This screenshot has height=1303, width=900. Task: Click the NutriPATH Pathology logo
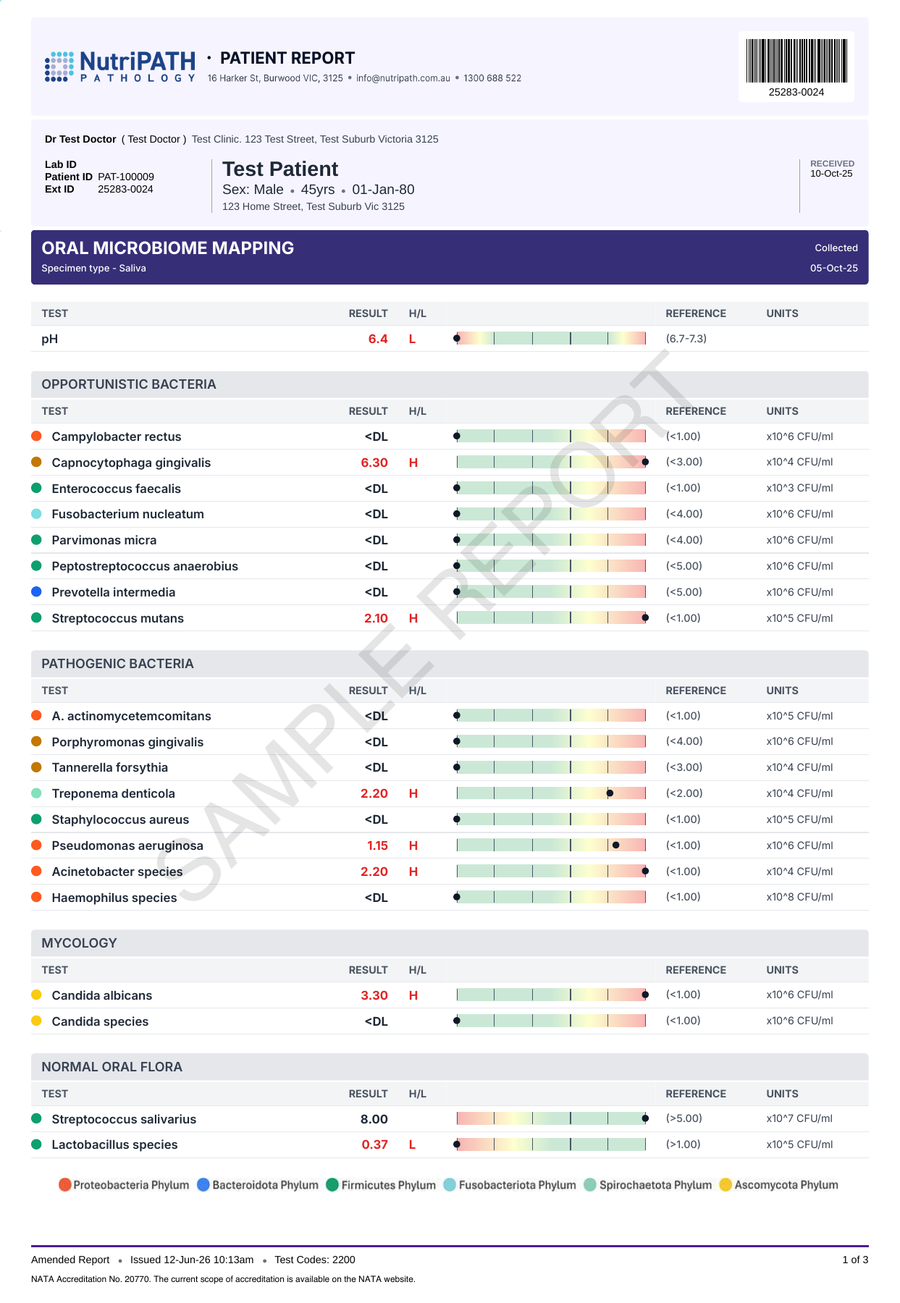click(x=120, y=67)
